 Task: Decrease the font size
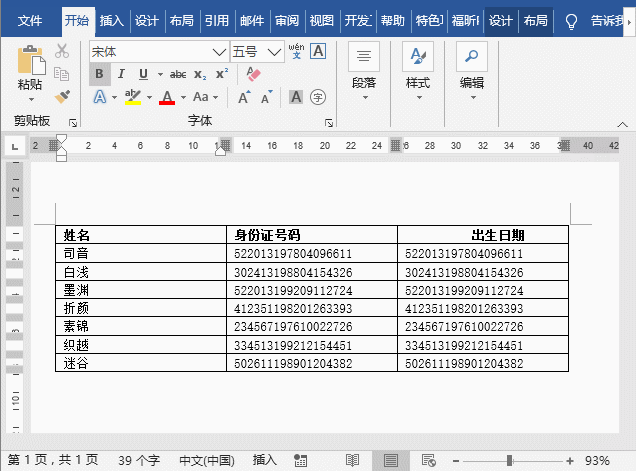[266, 97]
